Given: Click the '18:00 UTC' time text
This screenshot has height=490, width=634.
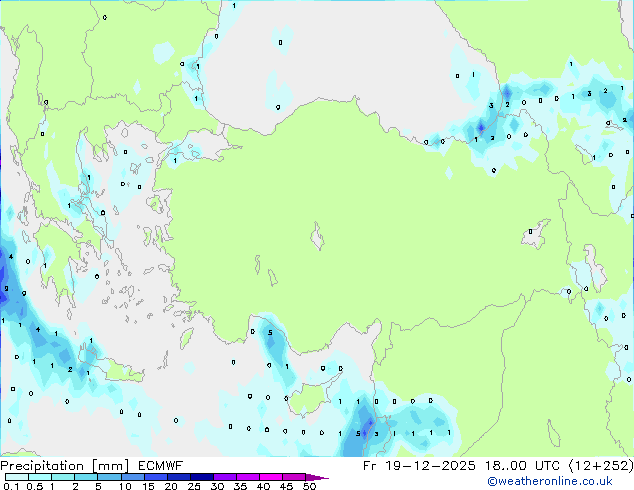Looking at the screenshot, I should click(523, 466).
